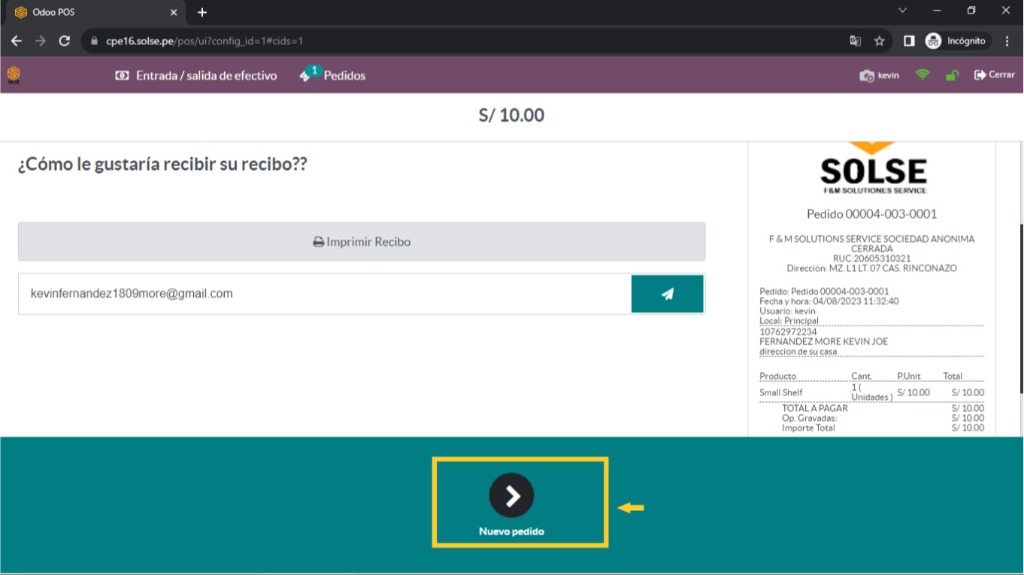Screen dimensions: 1024x575
Task: Bookmark page with the star icon
Action: pos(879,41)
